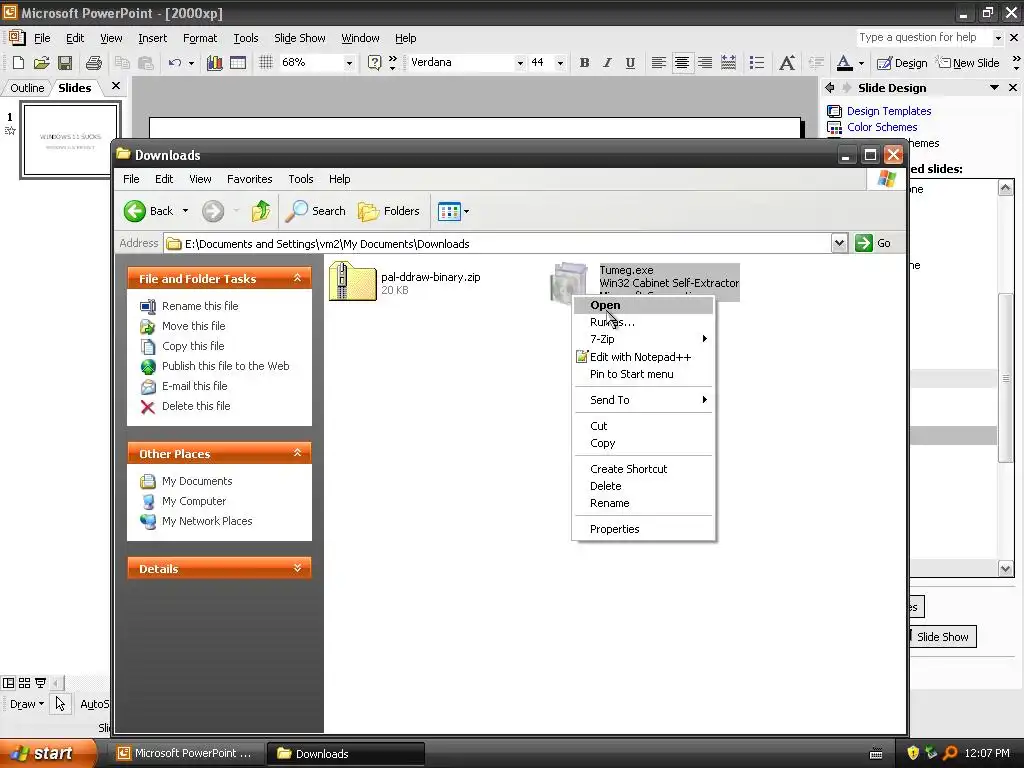Collapse the File and Folder Tasks section
The height and width of the screenshot is (768, 1024).
(297, 278)
